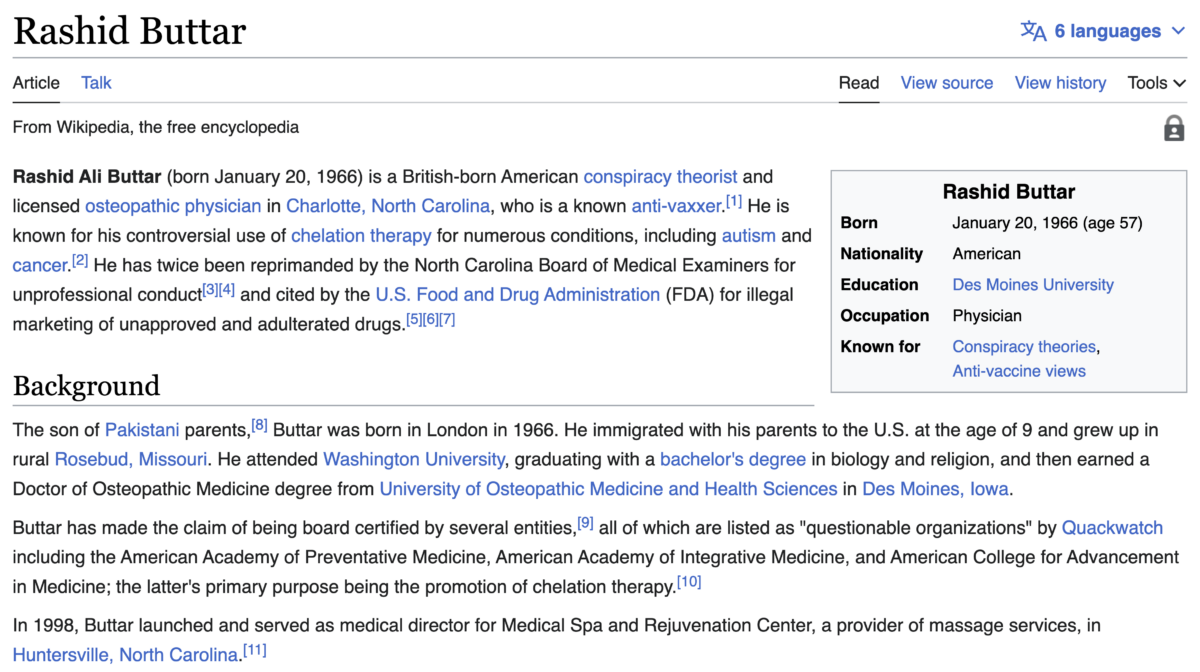Jump to citation [11]
The height and width of the screenshot is (672, 1200).
(x=255, y=650)
